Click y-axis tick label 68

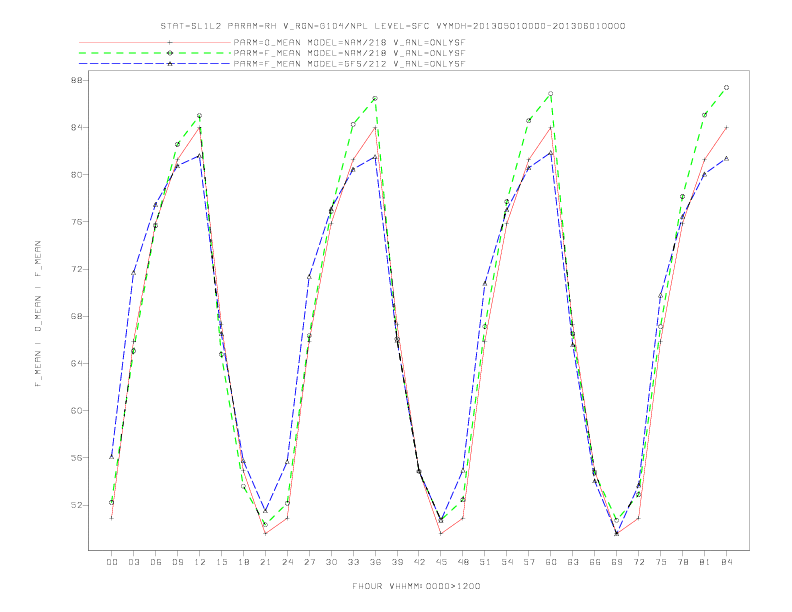click(x=78, y=317)
